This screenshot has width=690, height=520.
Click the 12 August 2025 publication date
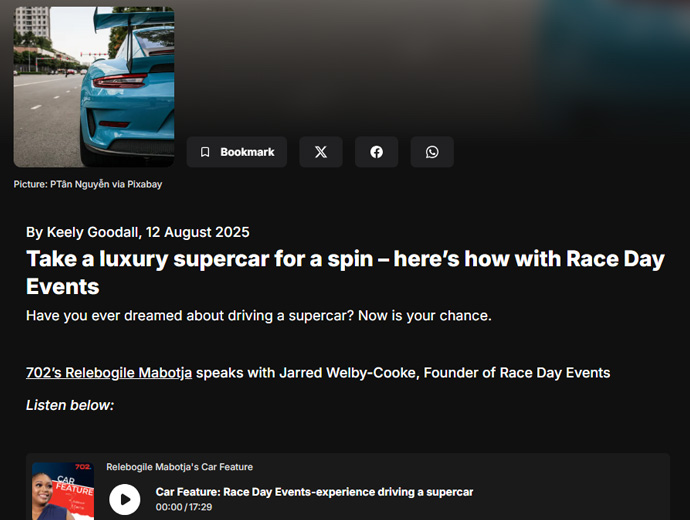[x=198, y=232]
